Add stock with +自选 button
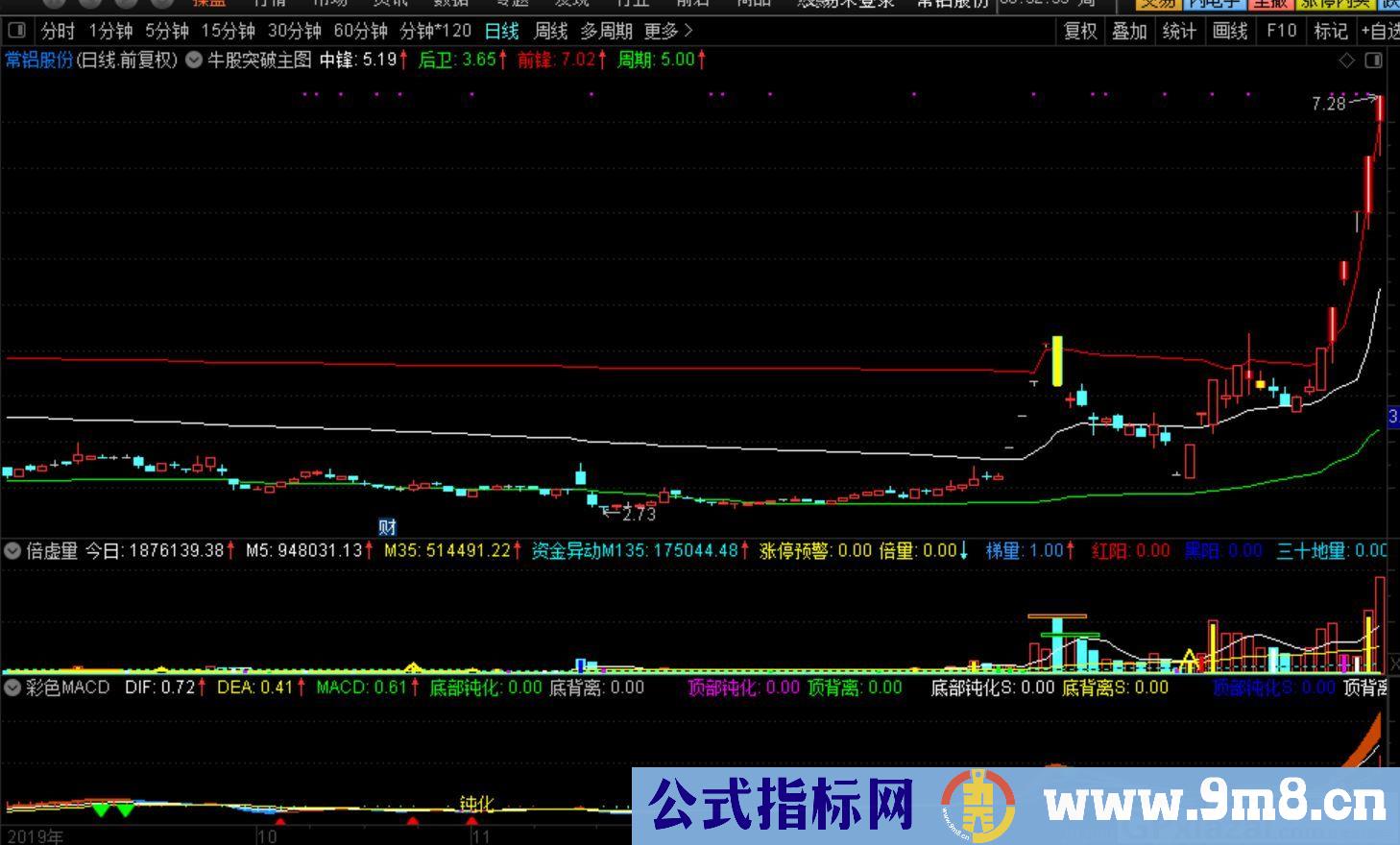The height and width of the screenshot is (845, 1400). pyautogui.click(x=1380, y=32)
